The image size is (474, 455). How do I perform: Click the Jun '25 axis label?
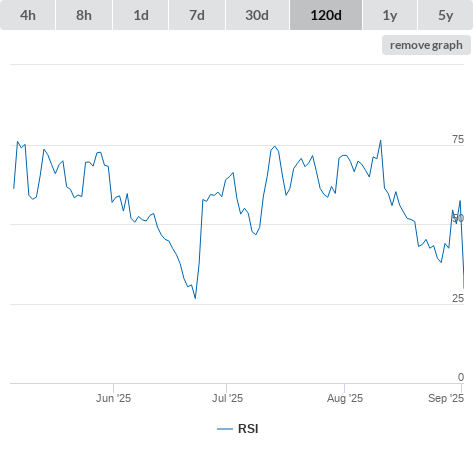[113, 398]
